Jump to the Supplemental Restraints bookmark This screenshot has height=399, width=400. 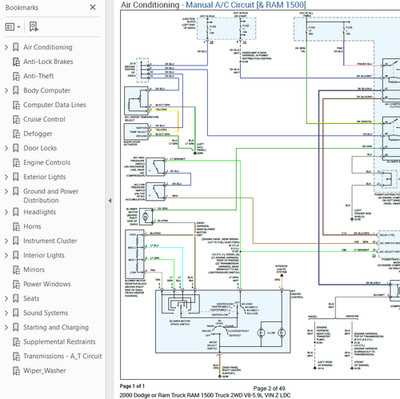(x=59, y=342)
